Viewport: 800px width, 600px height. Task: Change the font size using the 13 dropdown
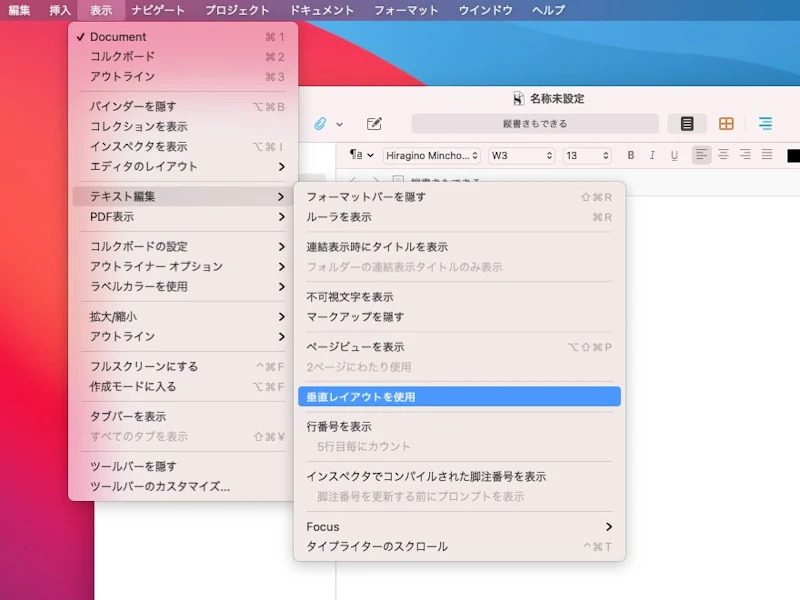(x=585, y=155)
